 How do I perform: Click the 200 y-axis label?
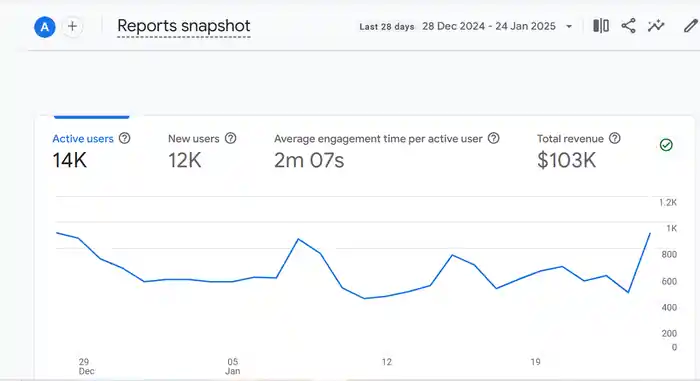pos(669,333)
